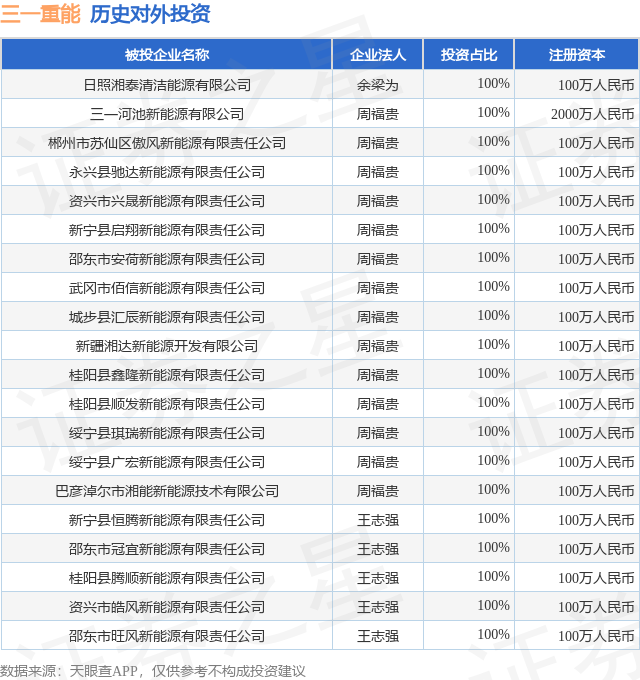Screen dimensions: 640x680
Task: Select 邵东市冠宜新能源有限责任公司 row name
Action: pos(167,549)
